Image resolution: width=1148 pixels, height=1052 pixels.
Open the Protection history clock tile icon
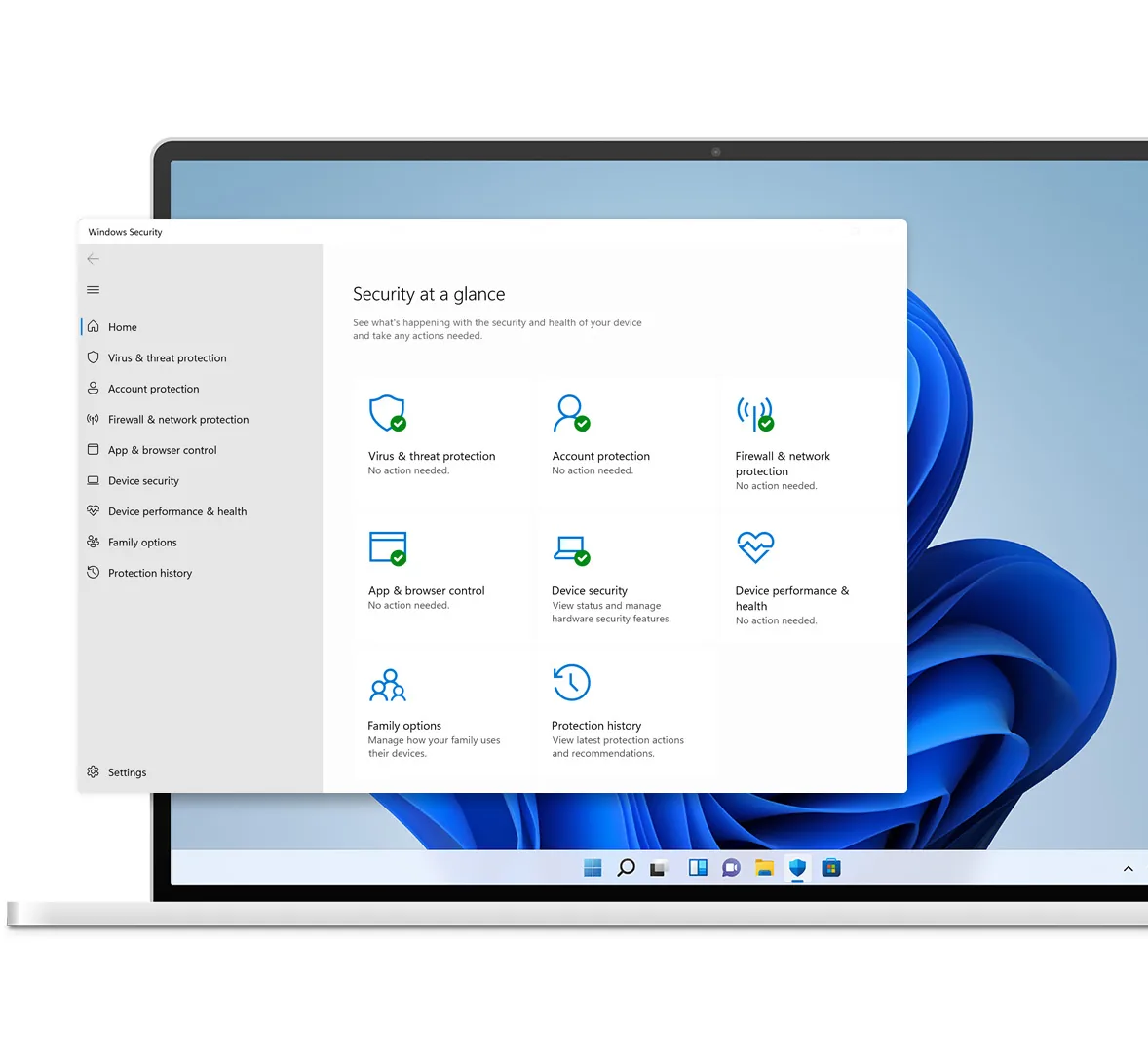point(572,683)
